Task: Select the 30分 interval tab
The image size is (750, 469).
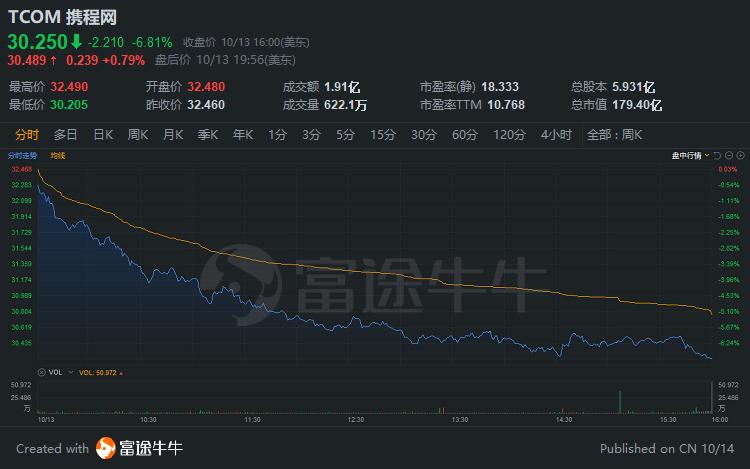Action: pyautogui.click(x=424, y=135)
